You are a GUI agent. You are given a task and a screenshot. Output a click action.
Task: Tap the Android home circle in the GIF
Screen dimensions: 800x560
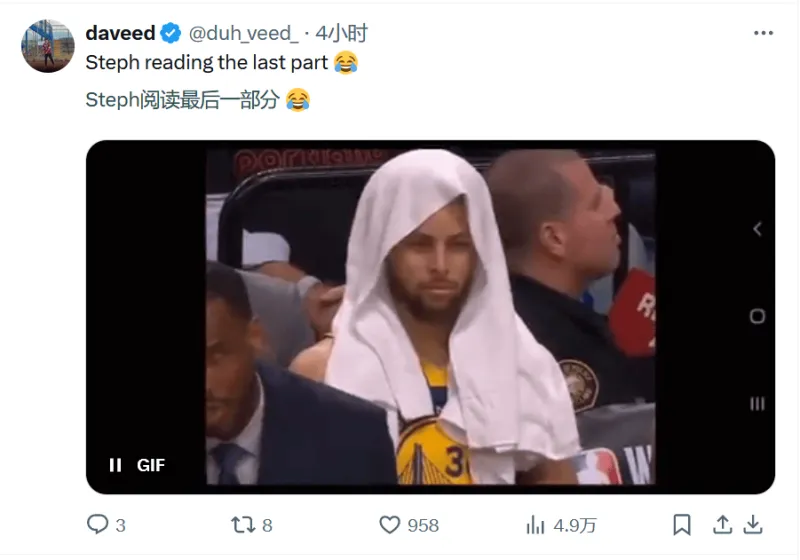(x=758, y=316)
